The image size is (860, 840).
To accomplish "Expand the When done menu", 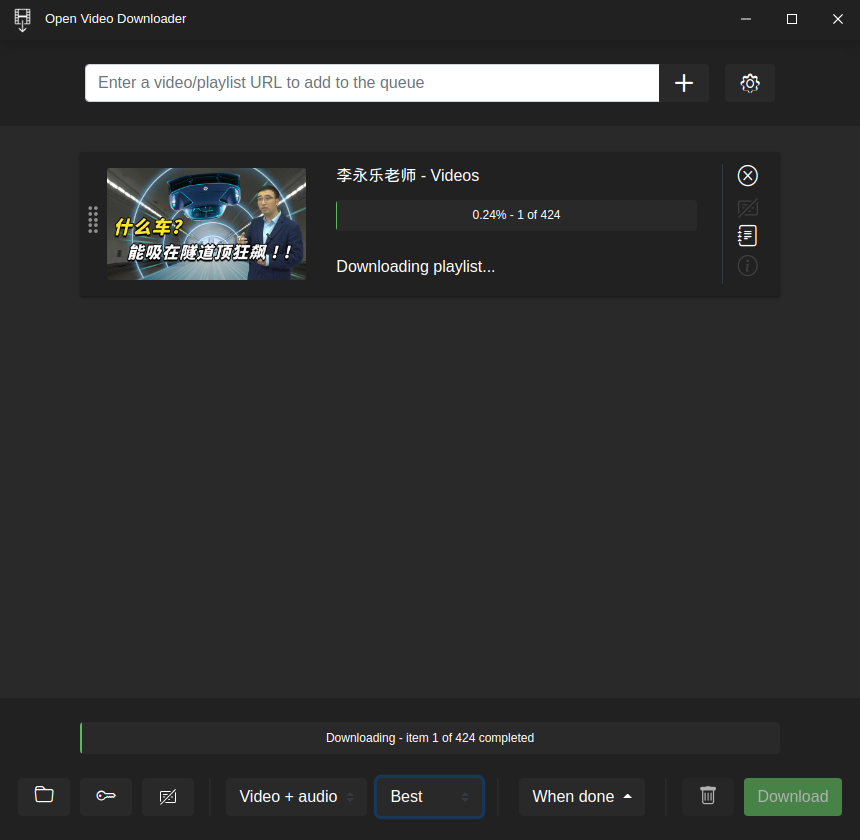I will 582,796.
